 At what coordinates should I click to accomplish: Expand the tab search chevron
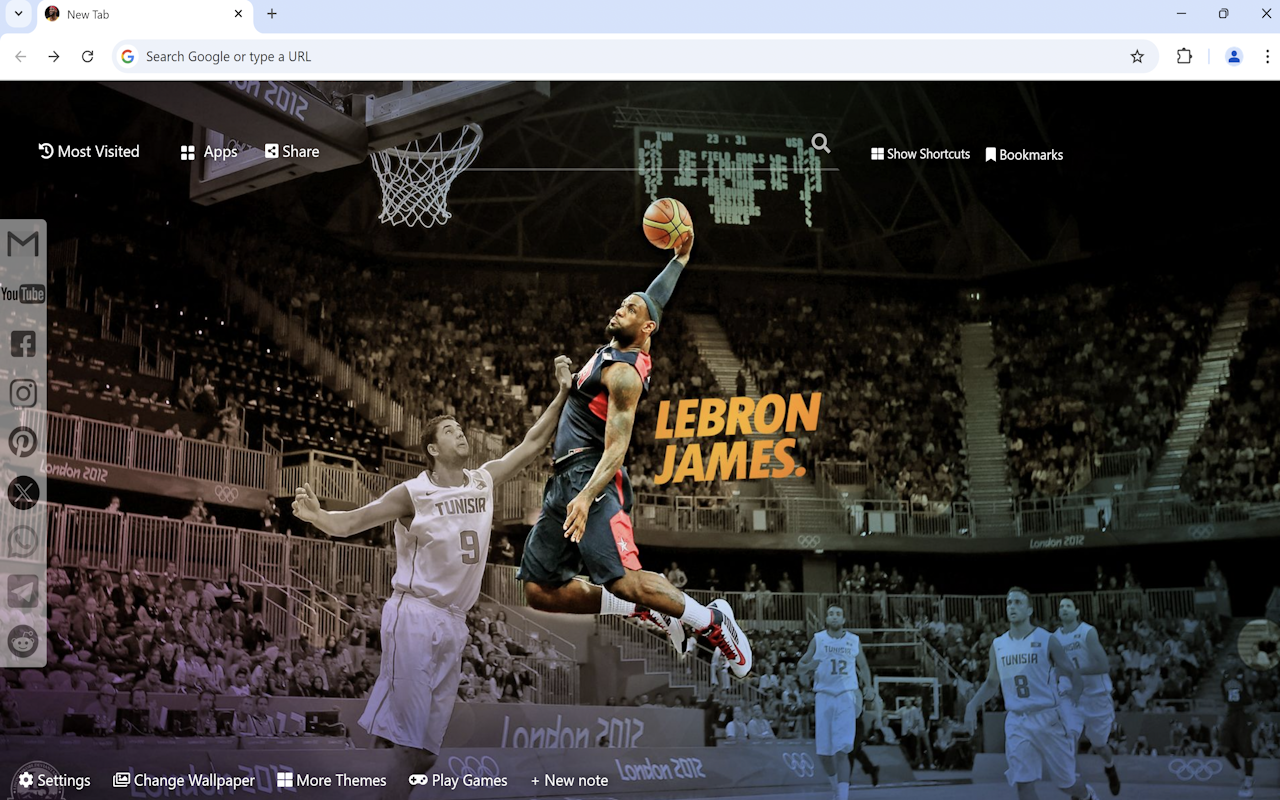pyautogui.click(x=17, y=14)
